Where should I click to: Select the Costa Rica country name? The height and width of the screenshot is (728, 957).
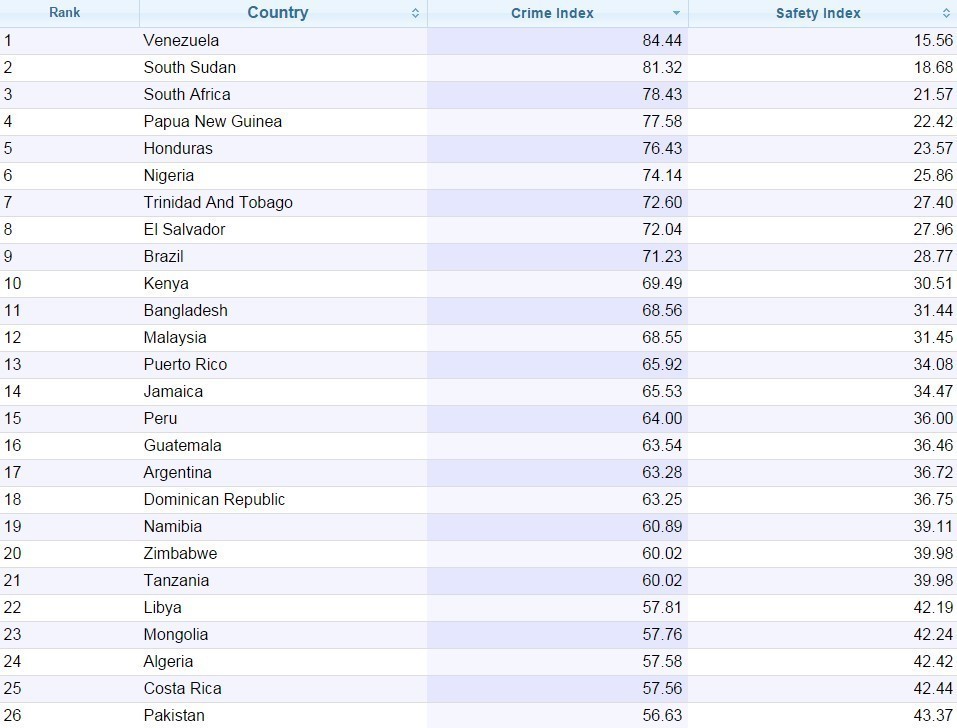[182, 689]
